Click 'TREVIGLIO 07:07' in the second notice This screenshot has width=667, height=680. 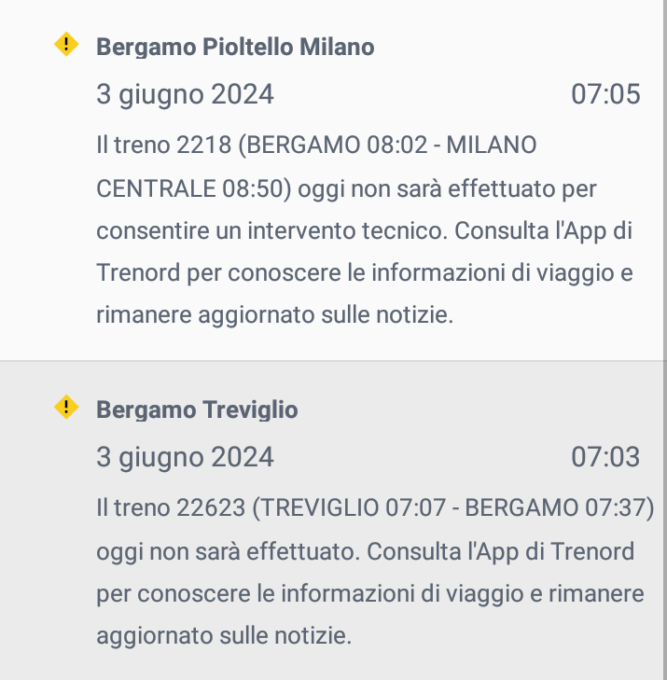353,508
